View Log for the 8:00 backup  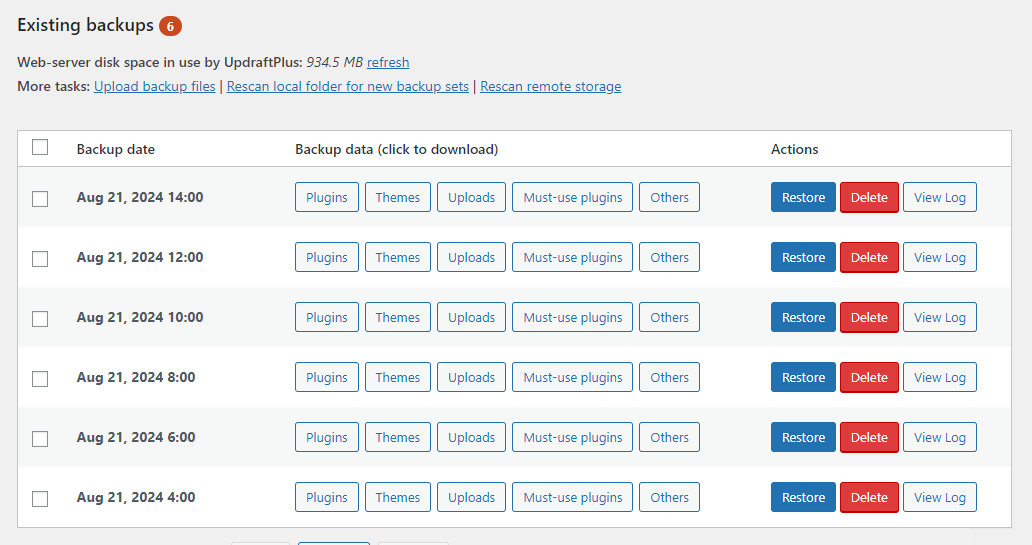(x=939, y=377)
